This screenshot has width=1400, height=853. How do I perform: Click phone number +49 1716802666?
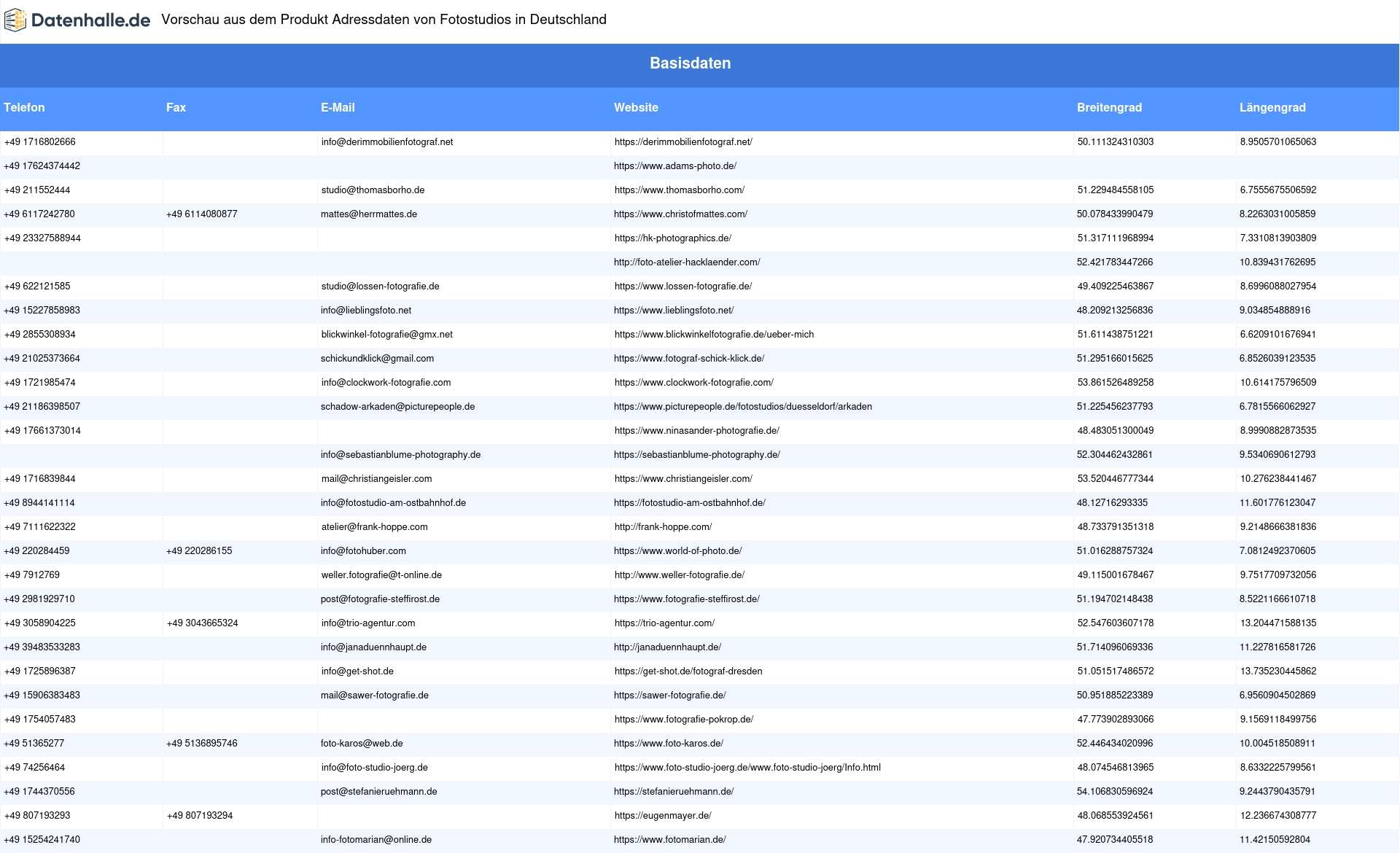coord(40,142)
